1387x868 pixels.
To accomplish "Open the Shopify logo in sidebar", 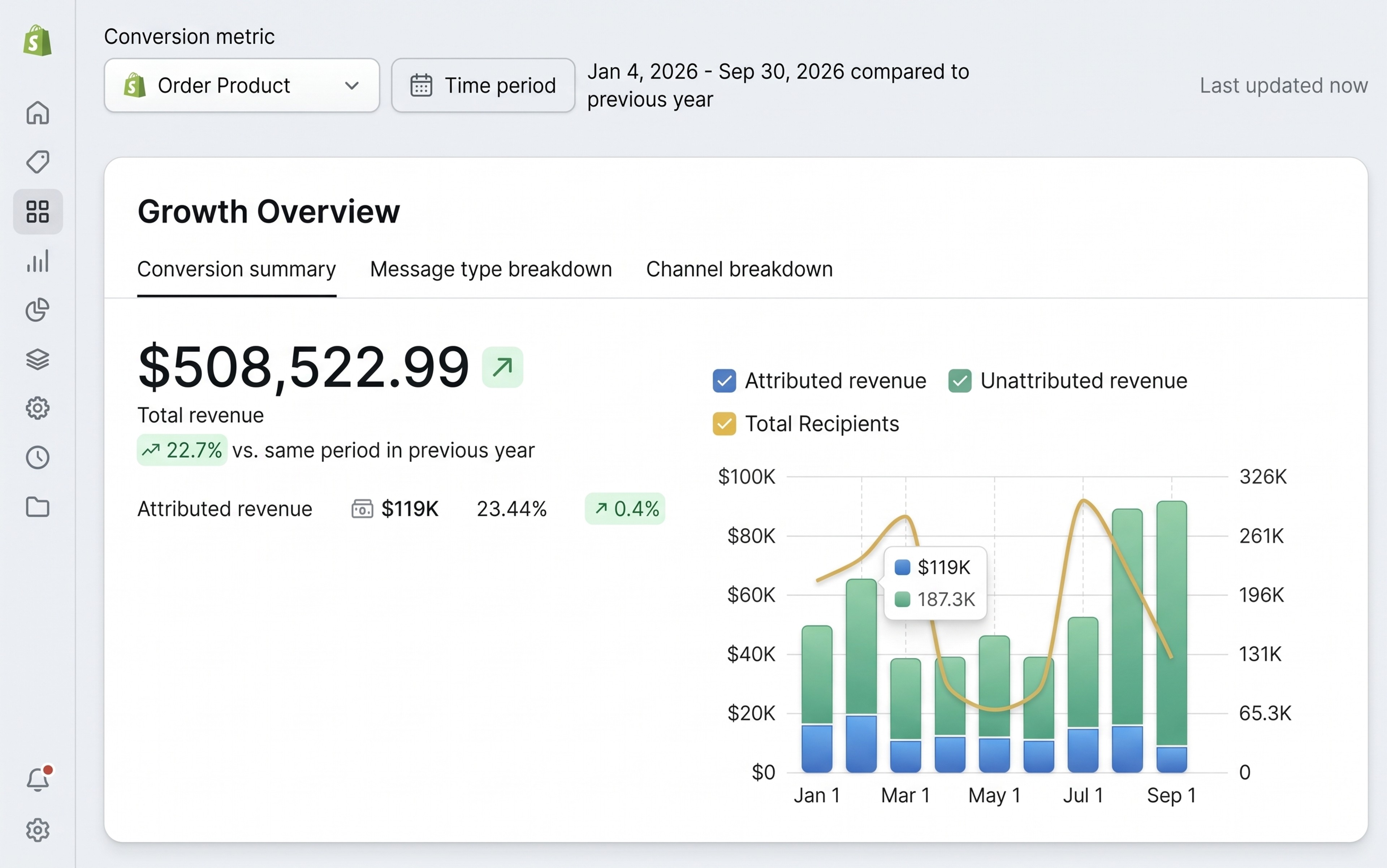I will [x=37, y=40].
